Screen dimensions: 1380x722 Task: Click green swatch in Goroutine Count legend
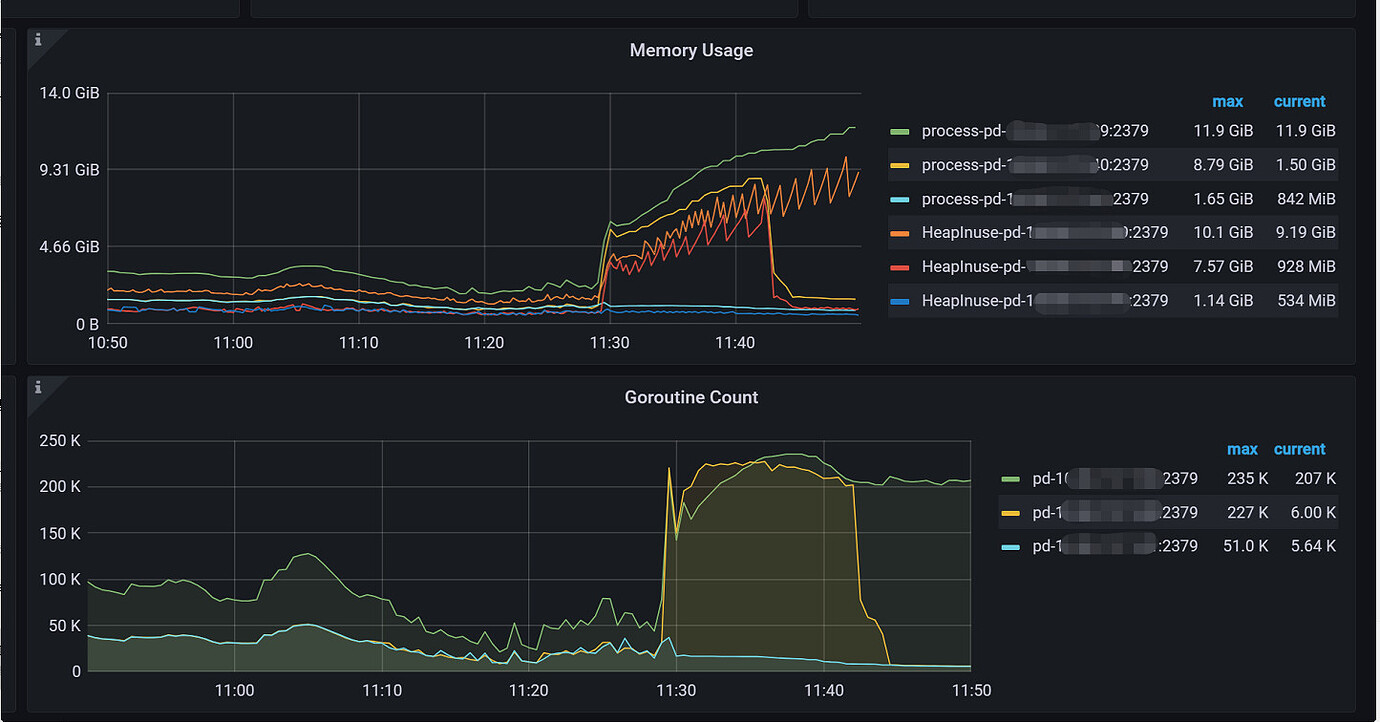coord(1011,479)
